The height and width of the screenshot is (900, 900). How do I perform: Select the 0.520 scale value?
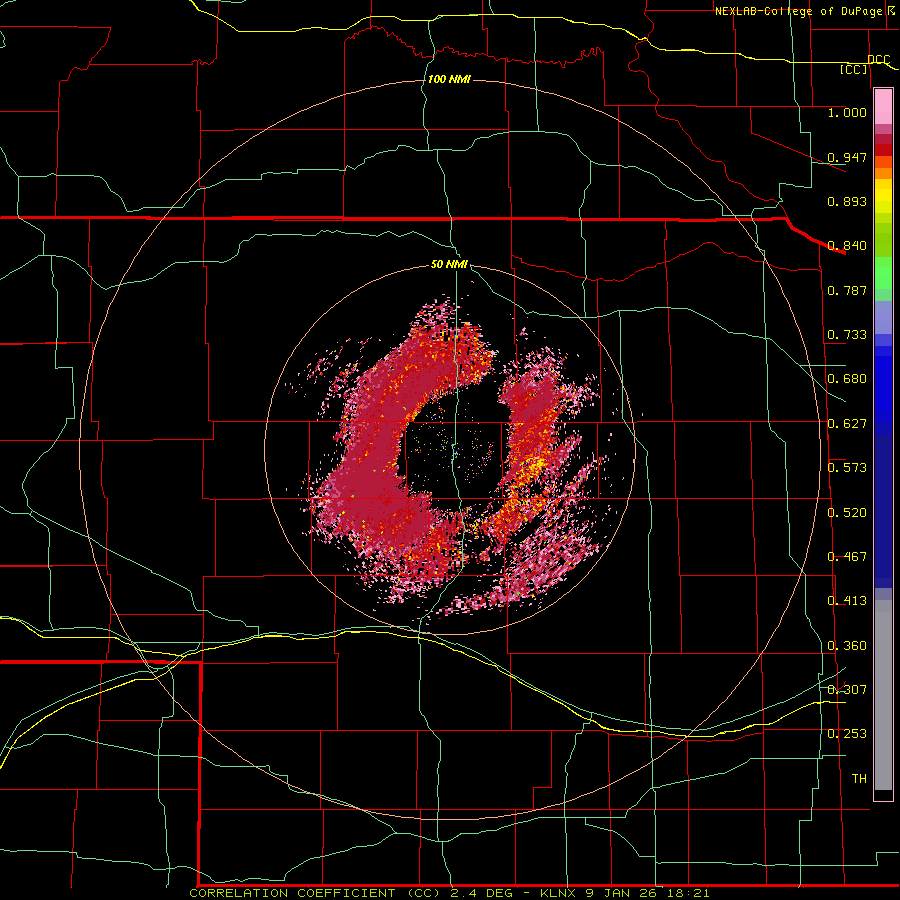tap(847, 513)
